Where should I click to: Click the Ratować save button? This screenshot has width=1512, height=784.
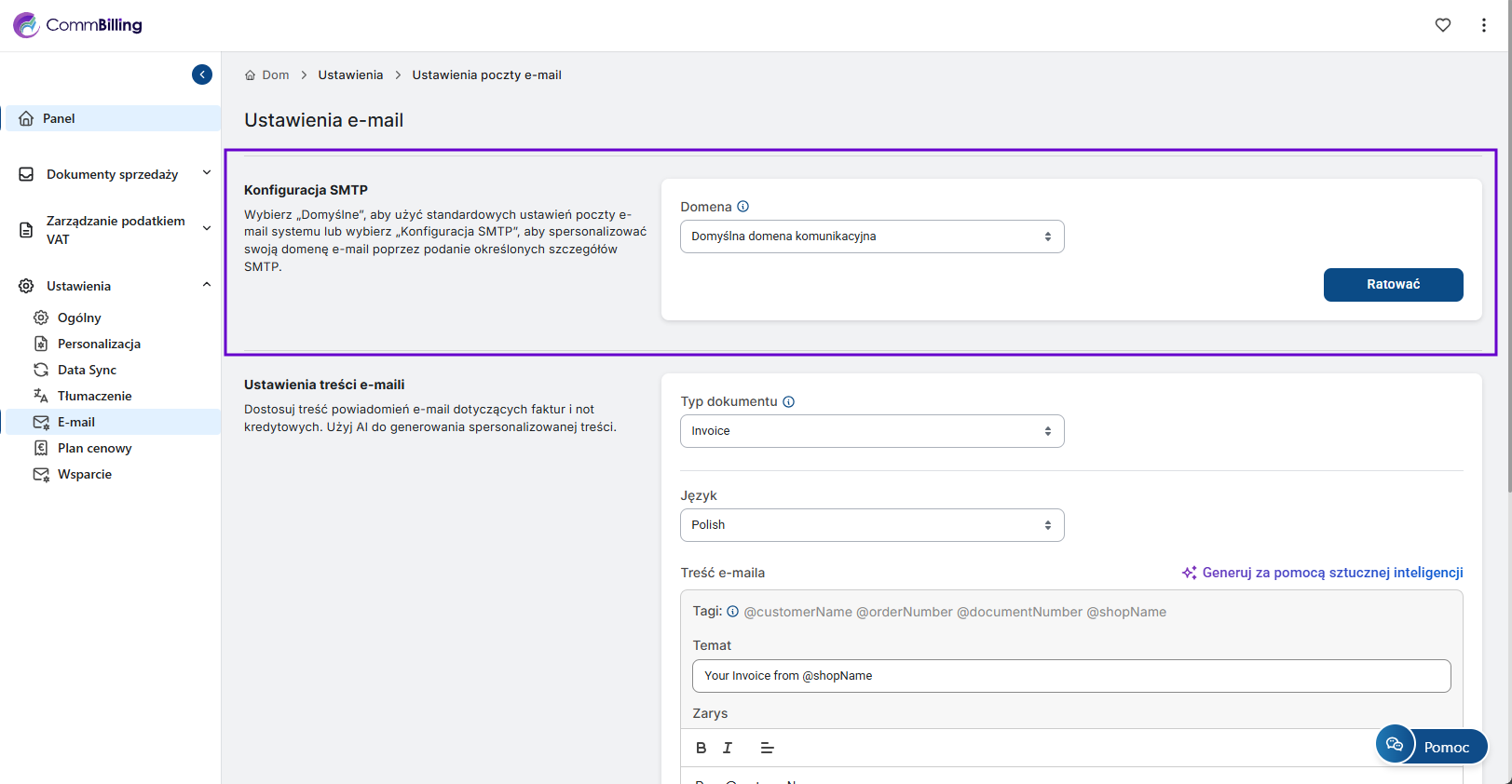pyautogui.click(x=1392, y=285)
